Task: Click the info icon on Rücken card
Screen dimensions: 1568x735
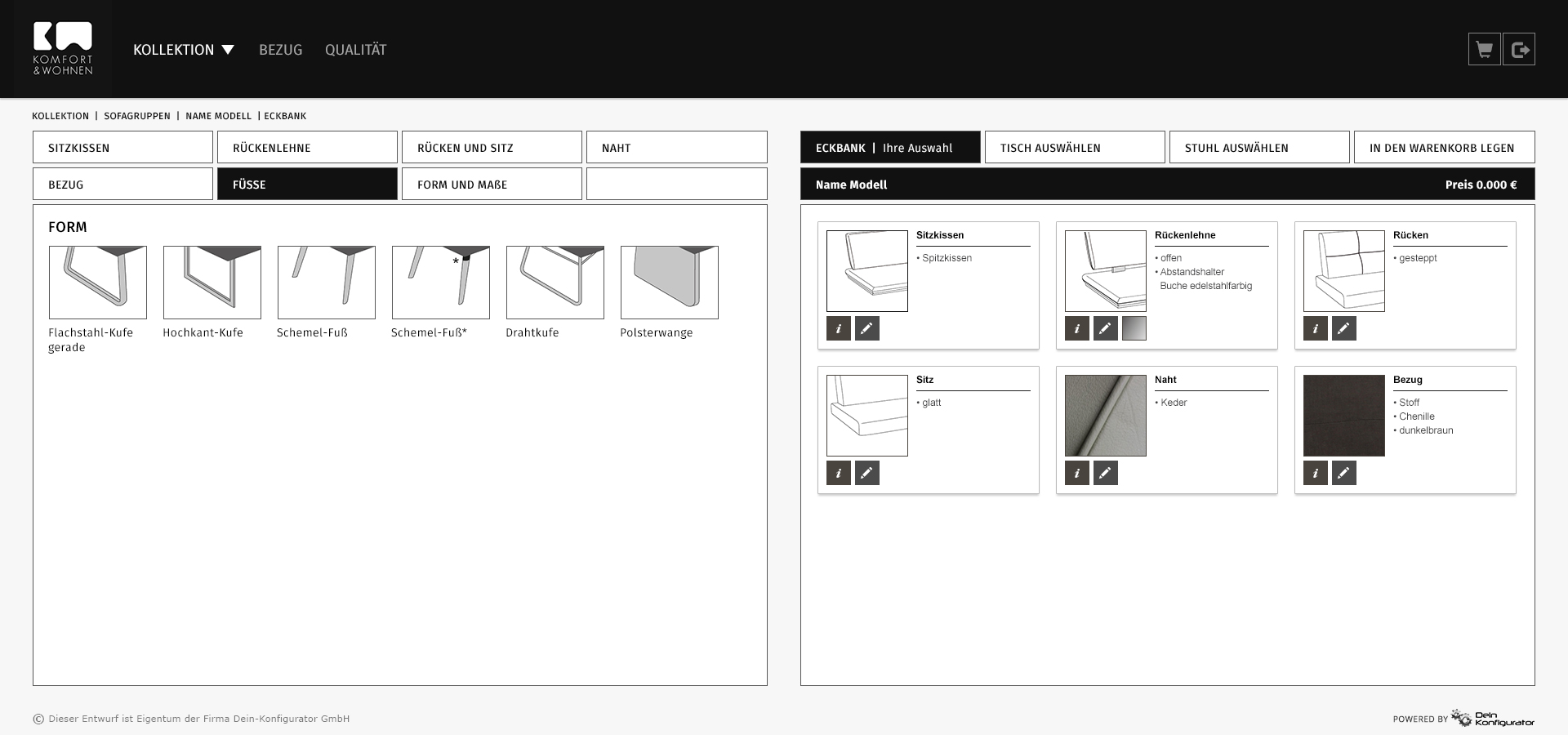Action: point(1315,328)
